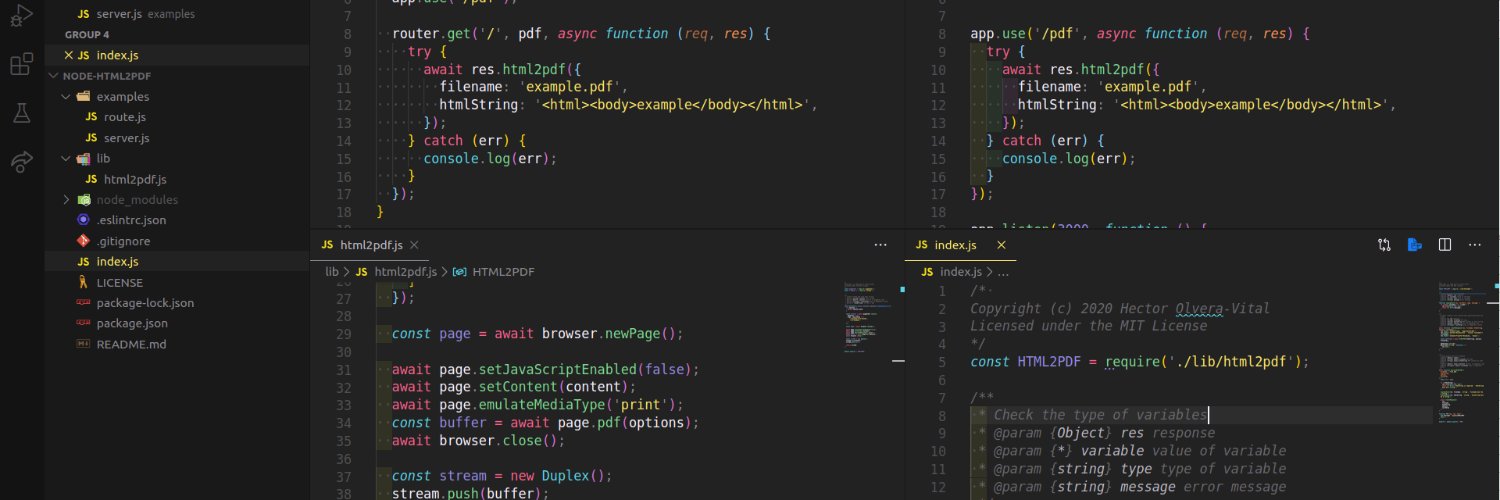Click the .gitignore git icon
Viewport: 1500px width, 500px height.
coord(84,241)
